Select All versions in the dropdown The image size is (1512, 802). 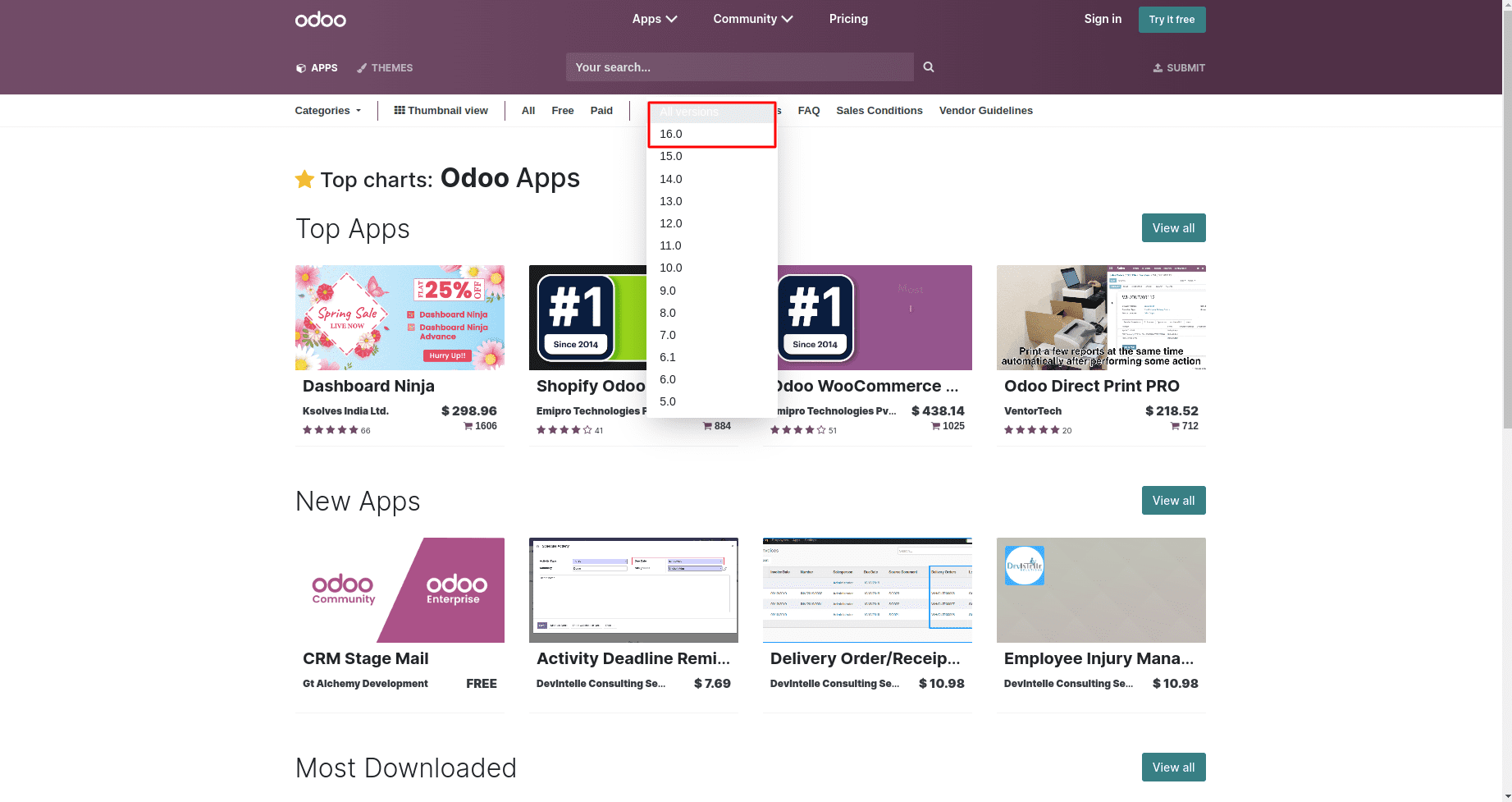(x=712, y=112)
